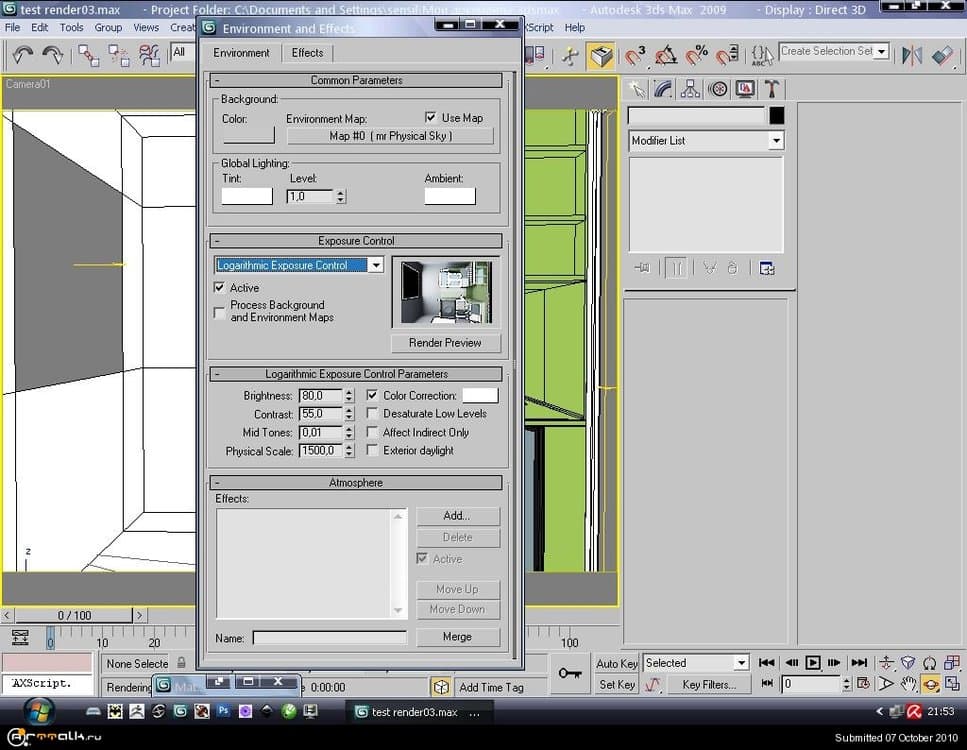Enable the Exterior daylight checkbox
The image size is (967, 750).
[x=373, y=451]
